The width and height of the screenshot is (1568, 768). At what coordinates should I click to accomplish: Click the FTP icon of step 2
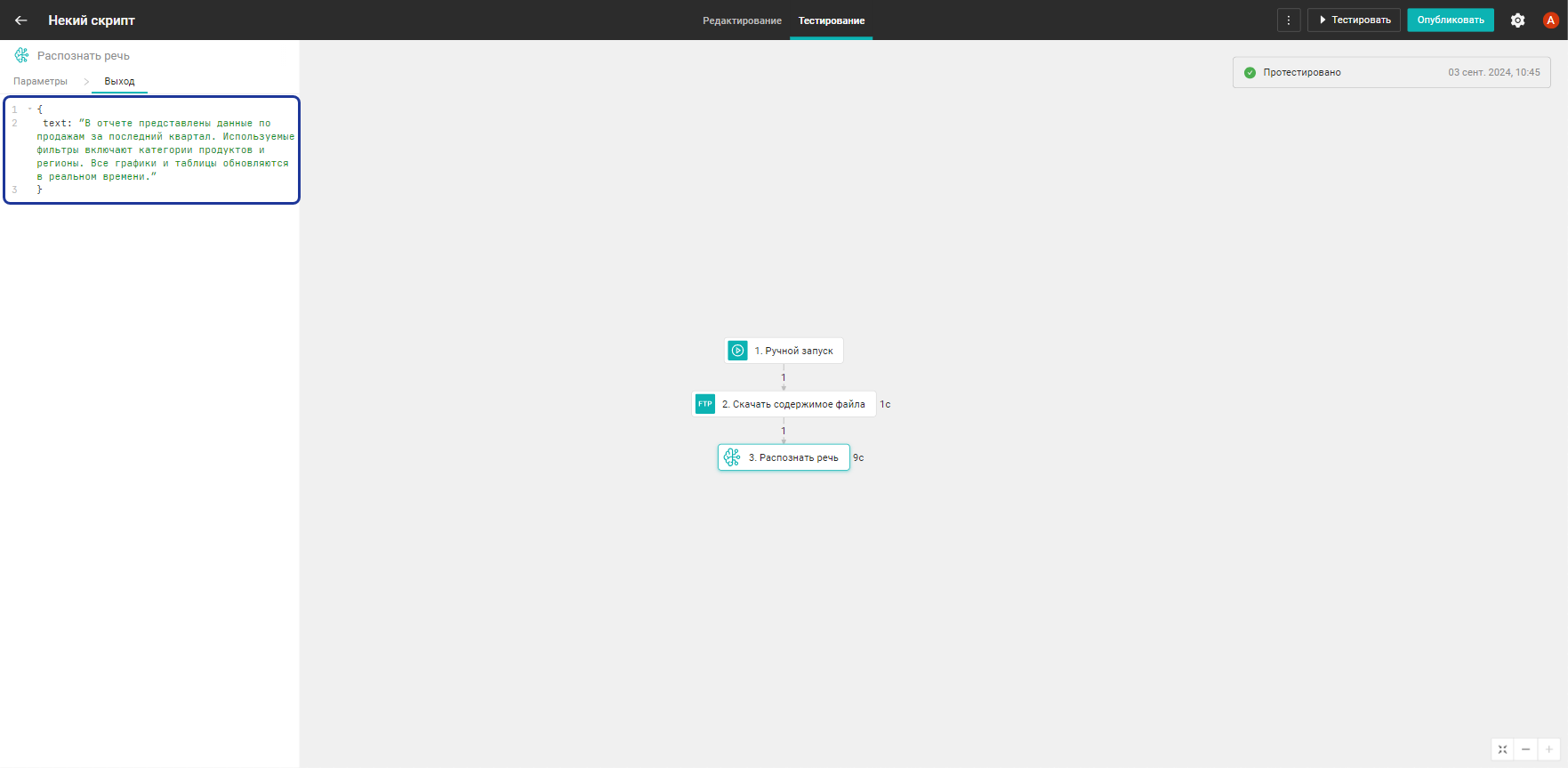705,404
